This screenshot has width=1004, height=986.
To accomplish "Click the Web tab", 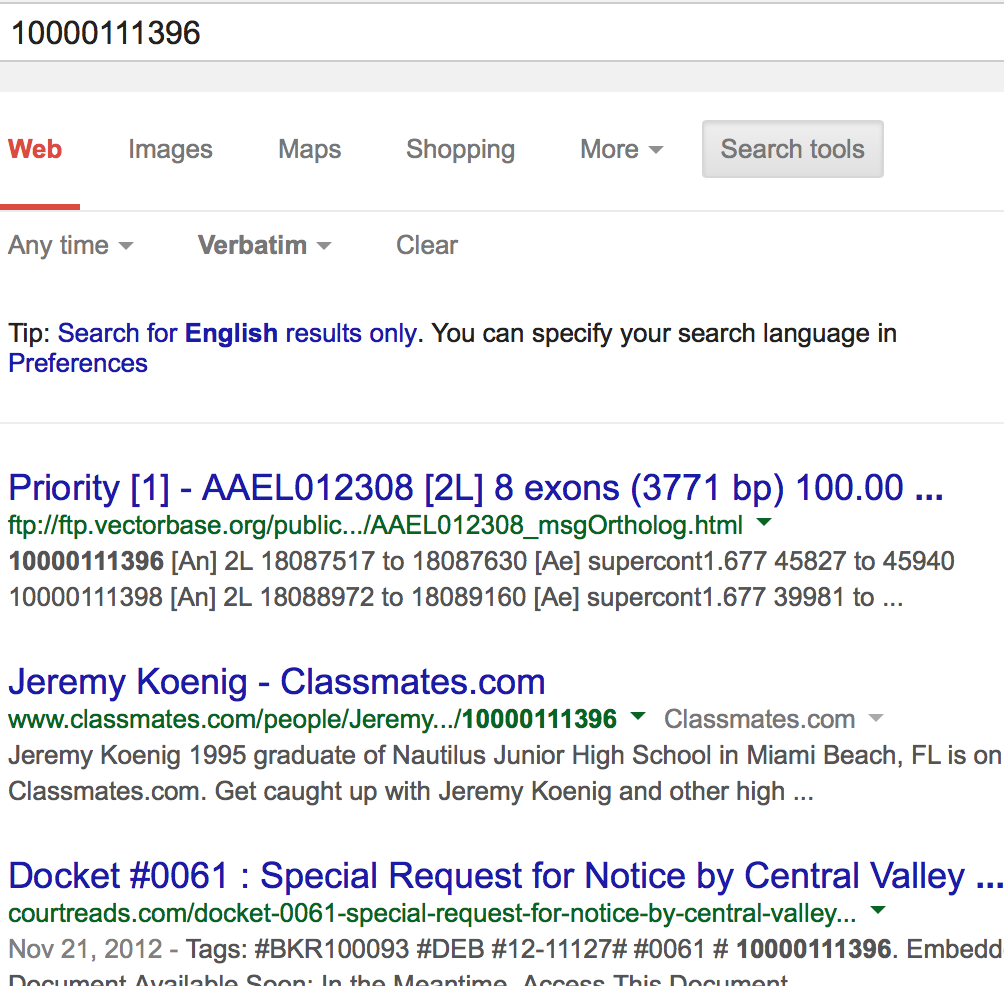I will tap(36, 150).
